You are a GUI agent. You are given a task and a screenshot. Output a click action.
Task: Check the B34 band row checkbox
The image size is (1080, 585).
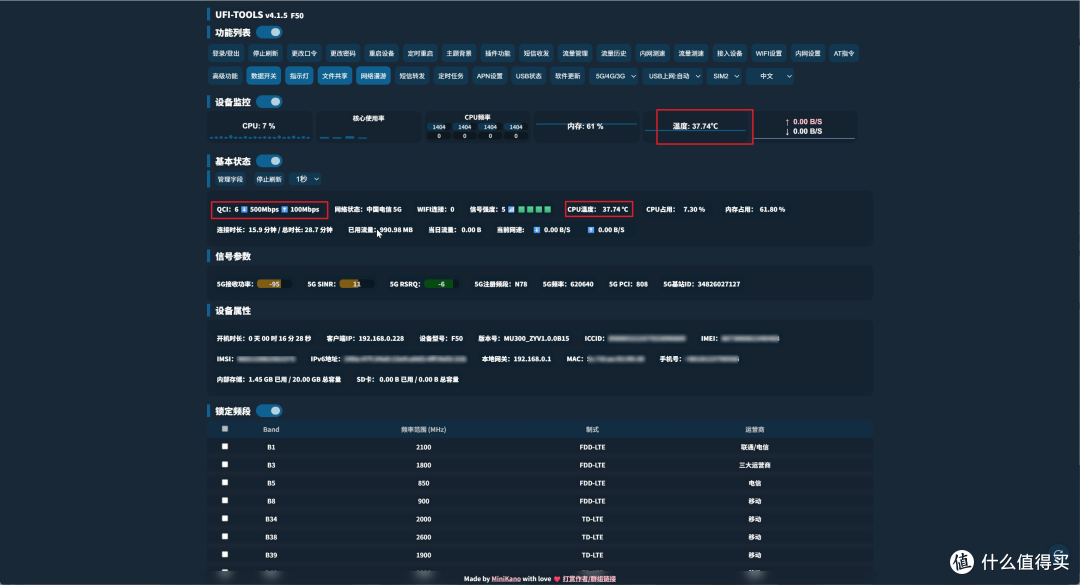point(225,518)
